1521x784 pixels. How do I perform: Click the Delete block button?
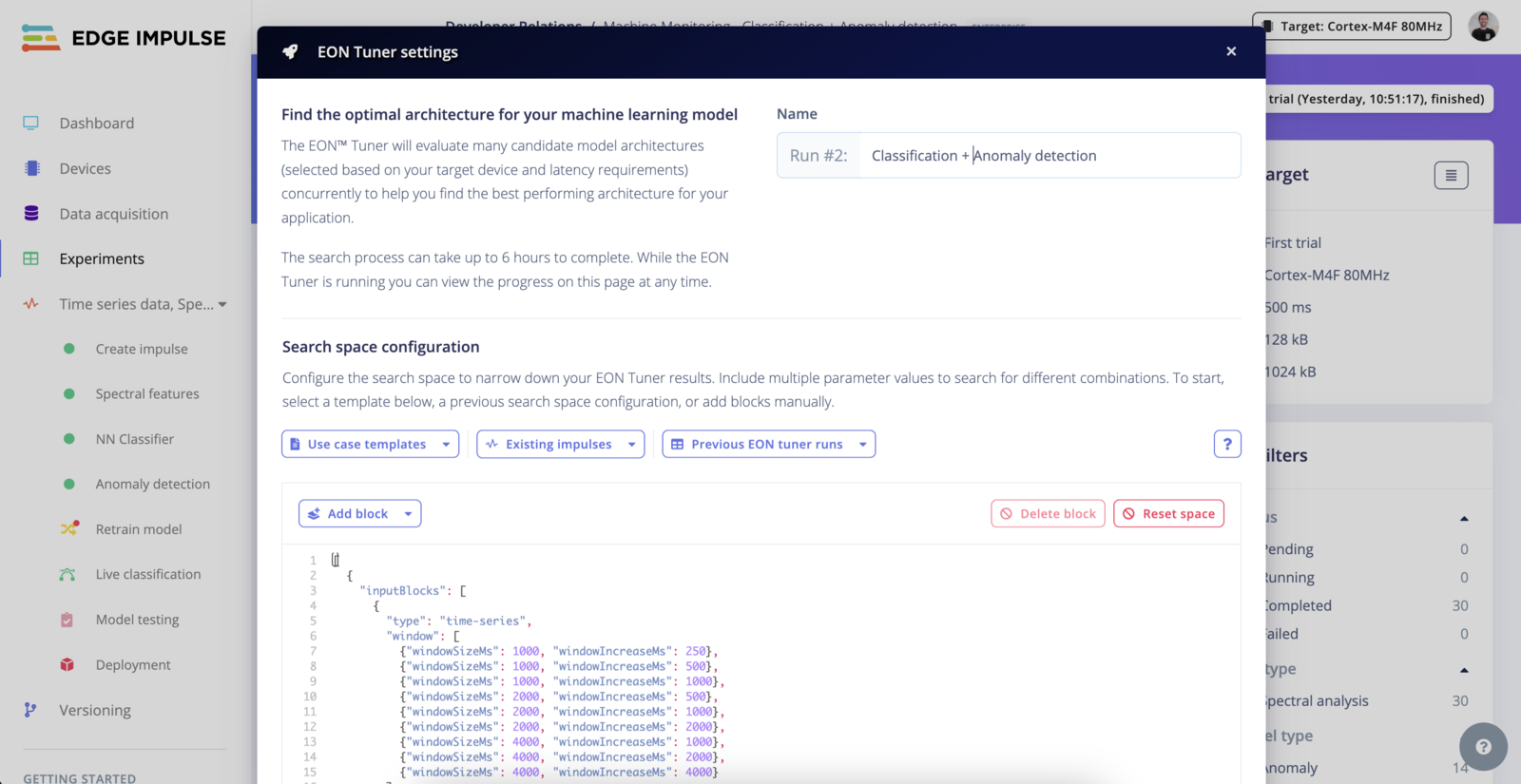coord(1048,513)
